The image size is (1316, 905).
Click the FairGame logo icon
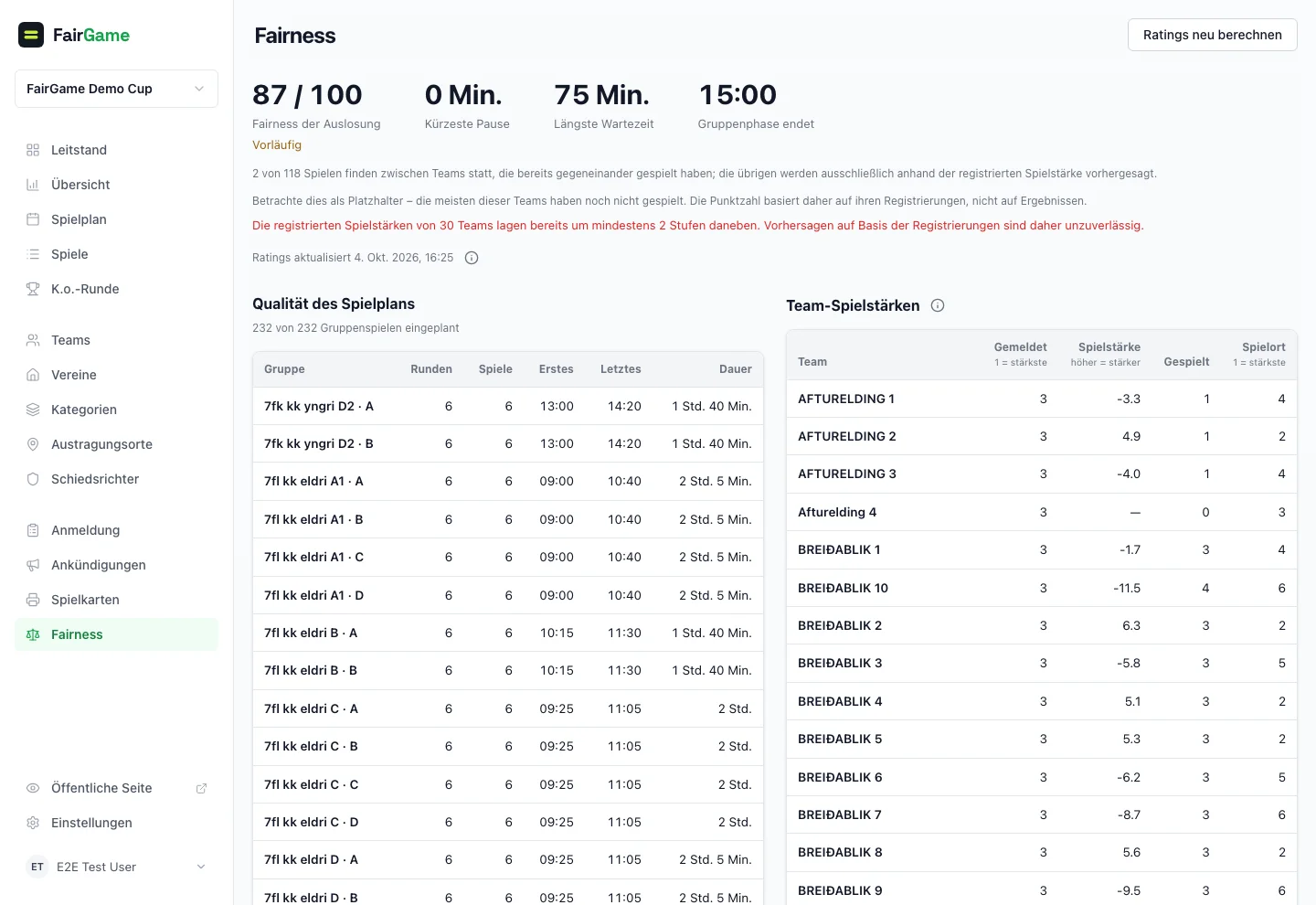31,35
